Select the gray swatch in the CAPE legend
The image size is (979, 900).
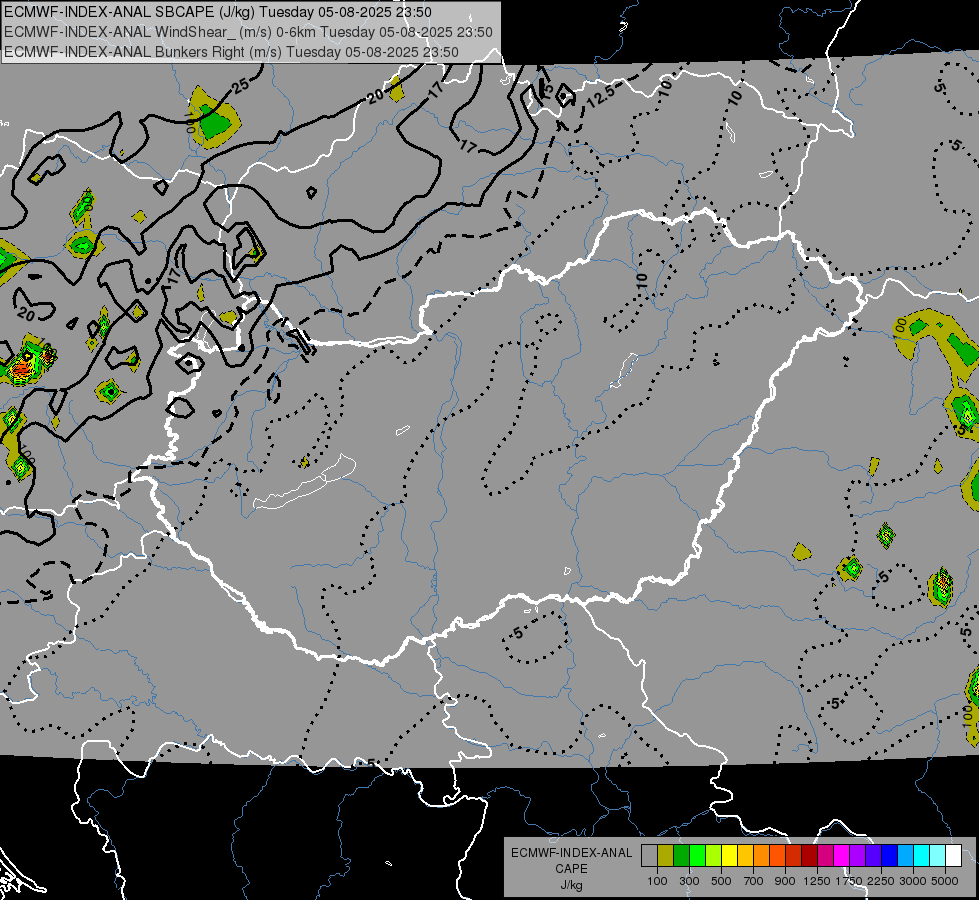[649, 856]
